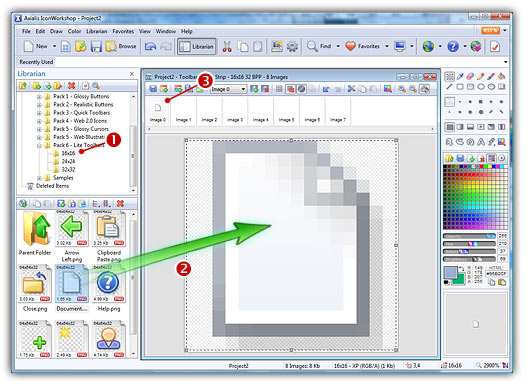
Task: Expand the Pack 1 - Glossy Buttons folder
Action: pos(39,96)
